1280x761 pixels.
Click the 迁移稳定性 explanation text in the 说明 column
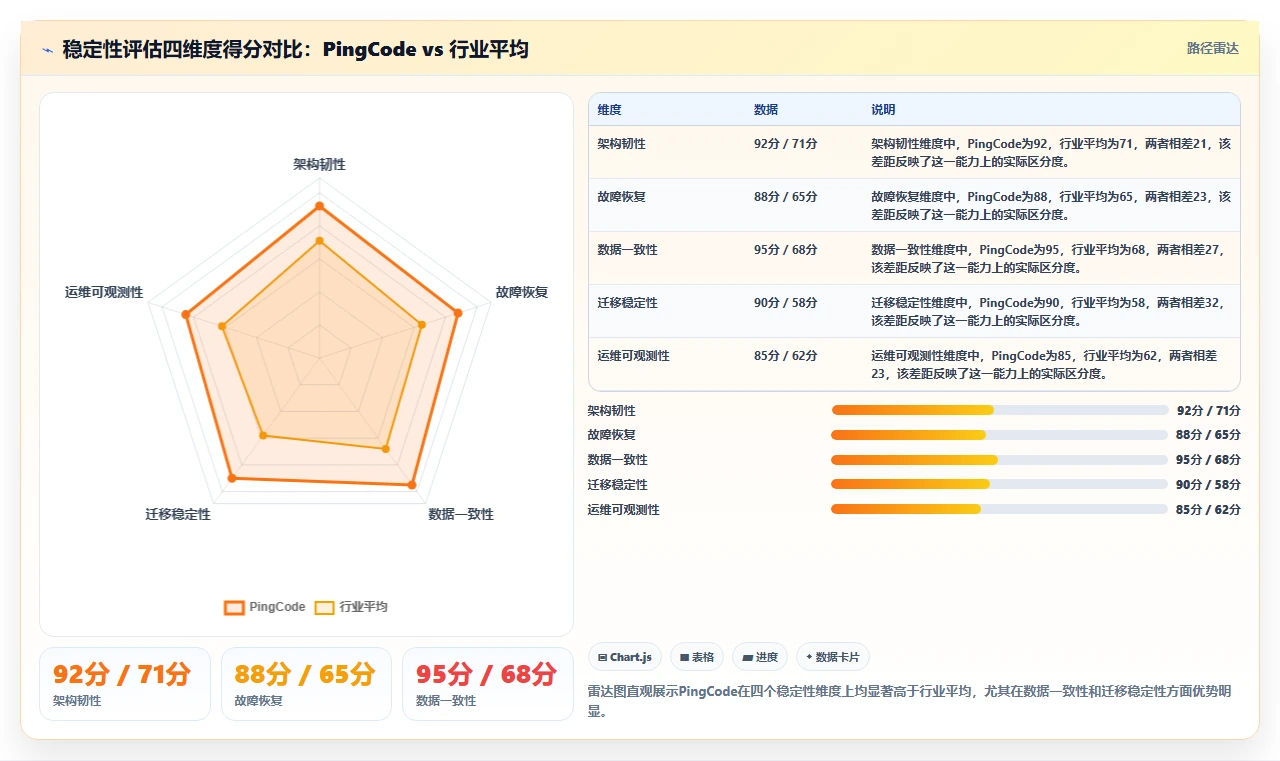(x=1047, y=311)
